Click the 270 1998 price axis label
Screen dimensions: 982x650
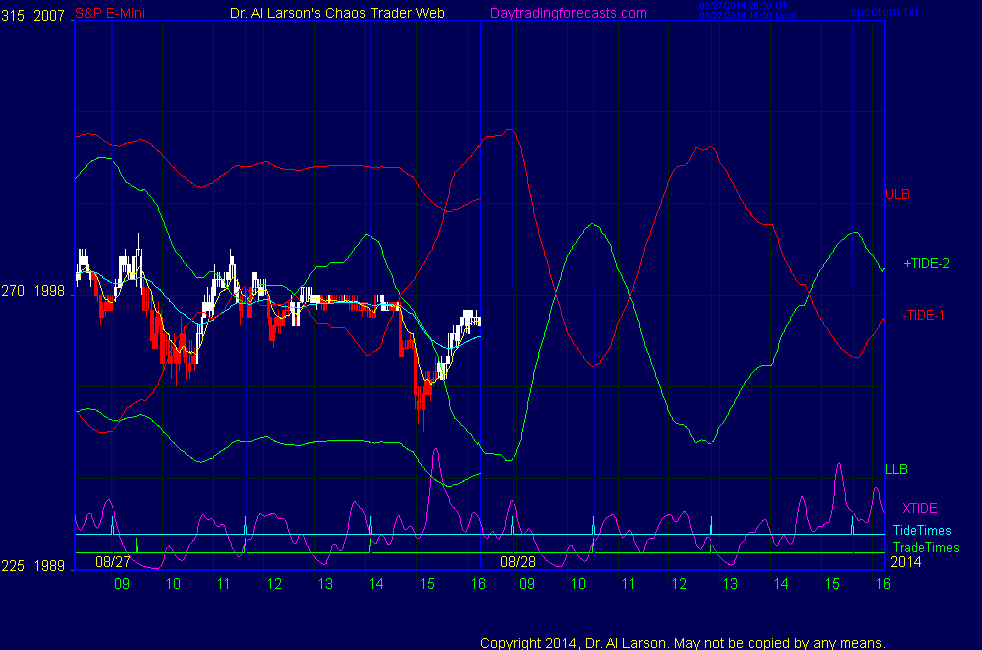coord(33,291)
